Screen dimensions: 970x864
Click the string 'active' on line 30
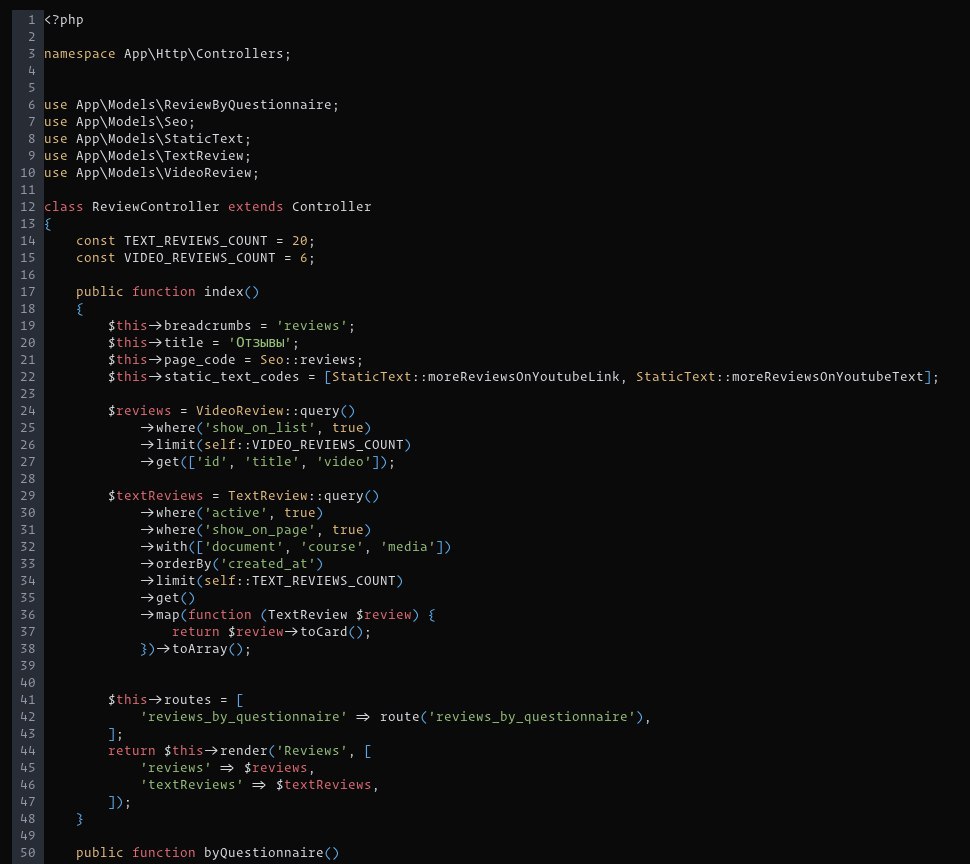tap(236, 513)
